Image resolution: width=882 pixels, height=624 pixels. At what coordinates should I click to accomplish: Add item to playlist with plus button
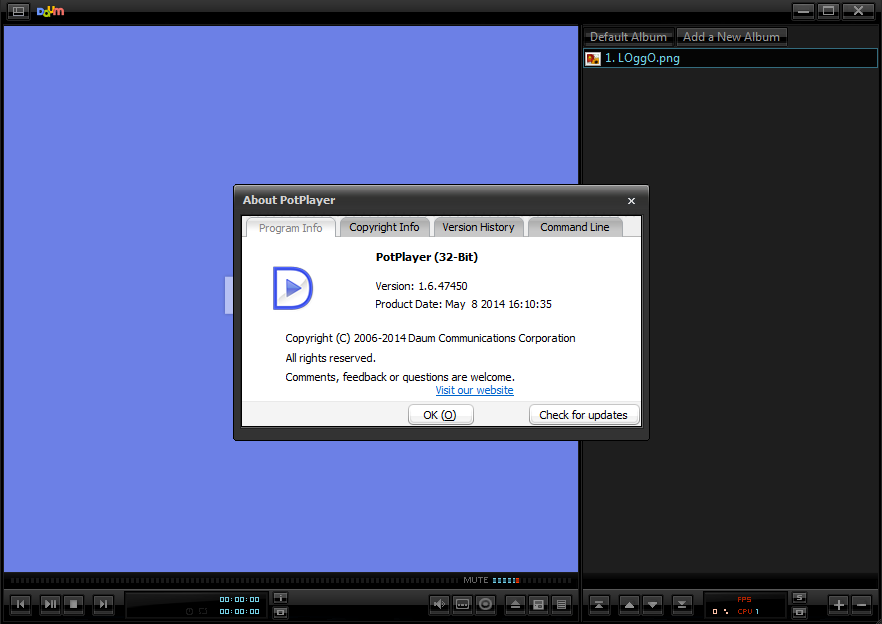[839, 605]
